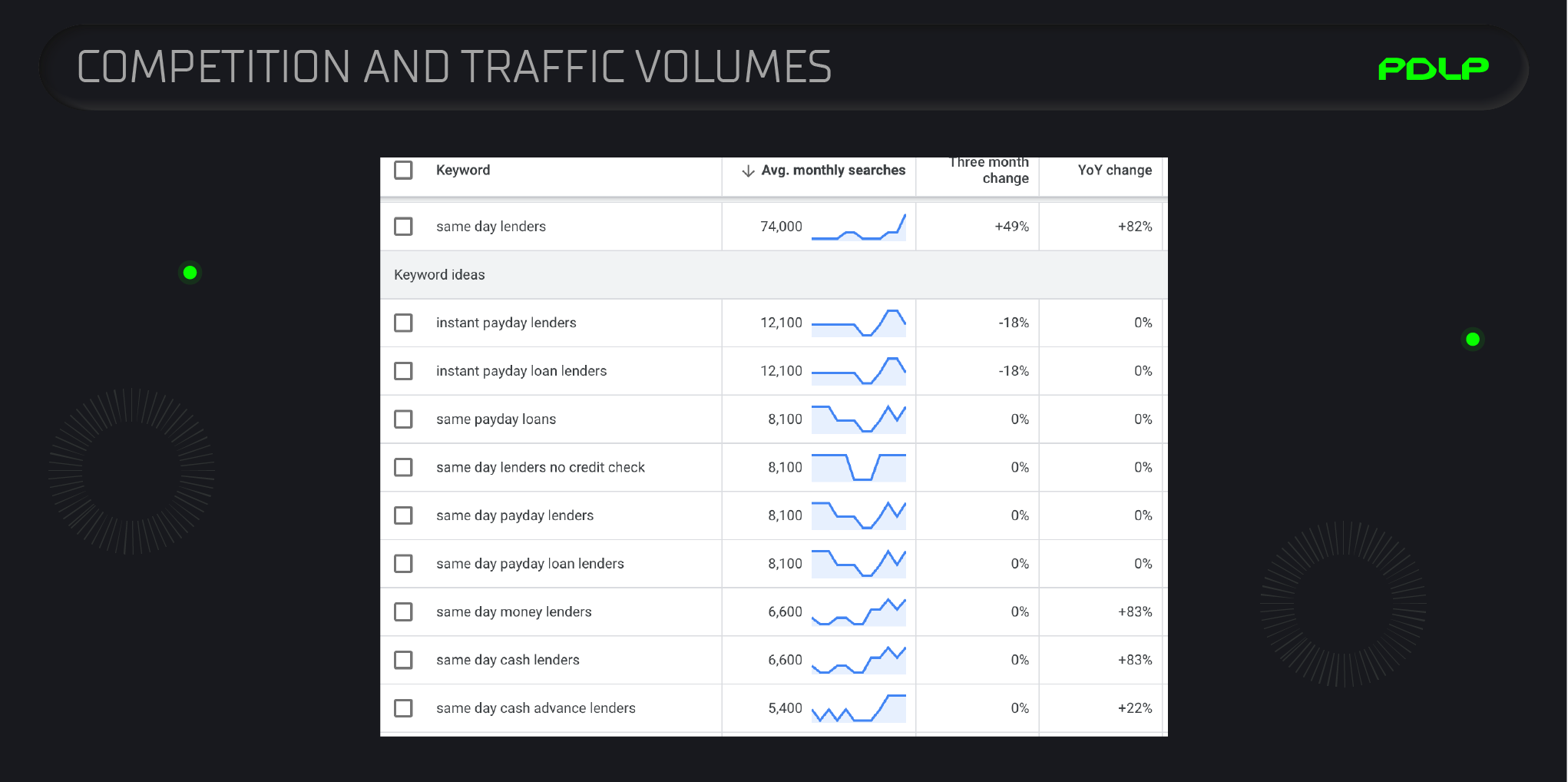This screenshot has width=1568, height=782.
Task: Check the 'same day lenders' row checkbox
Action: (x=403, y=227)
